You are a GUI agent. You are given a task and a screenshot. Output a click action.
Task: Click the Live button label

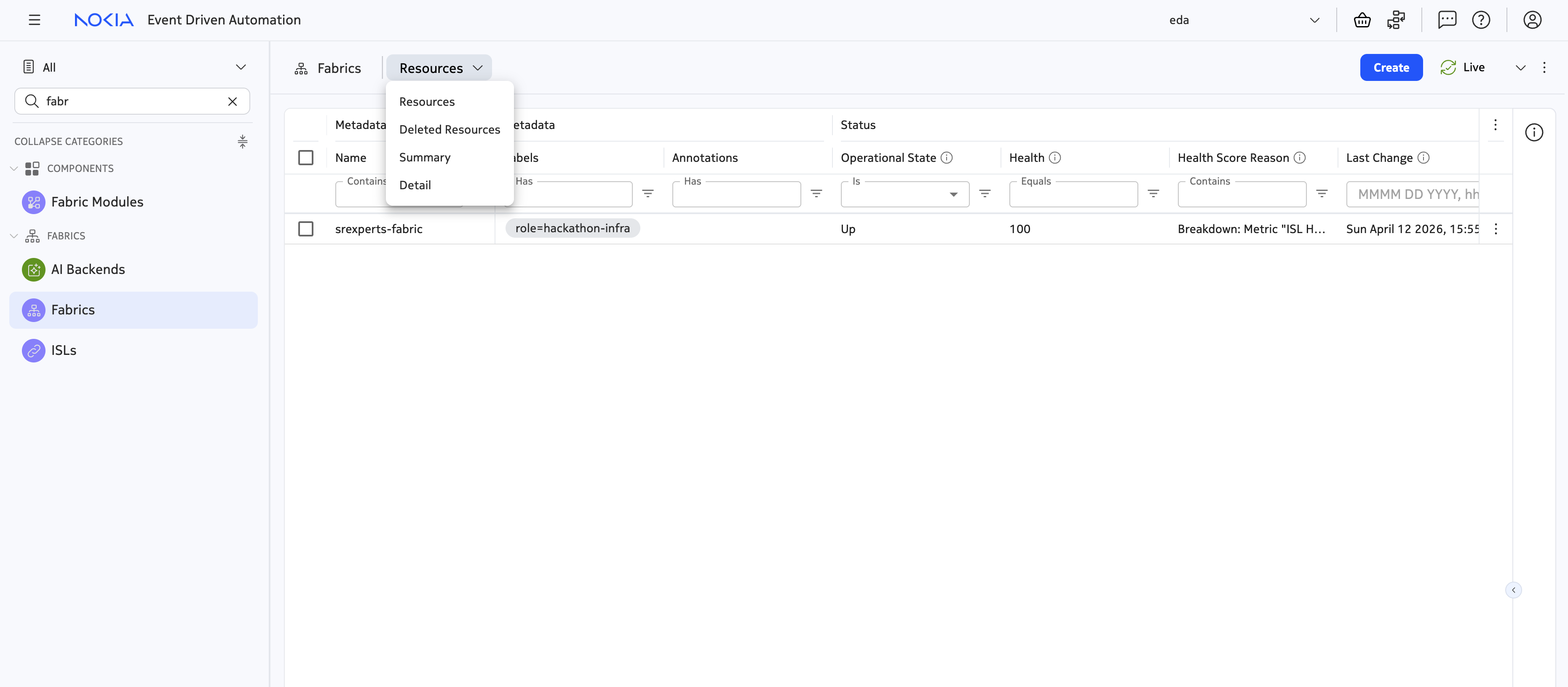[x=1474, y=67]
